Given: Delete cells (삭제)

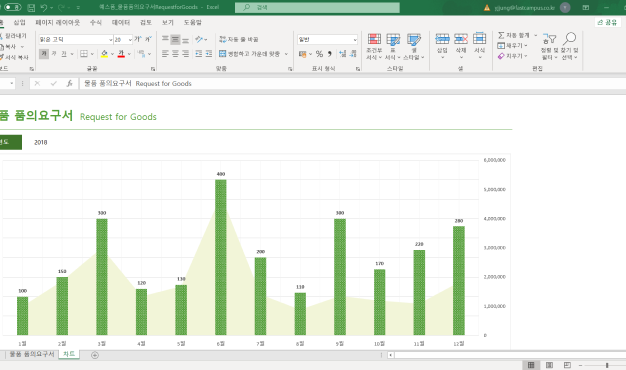Looking at the screenshot, I should (x=461, y=47).
